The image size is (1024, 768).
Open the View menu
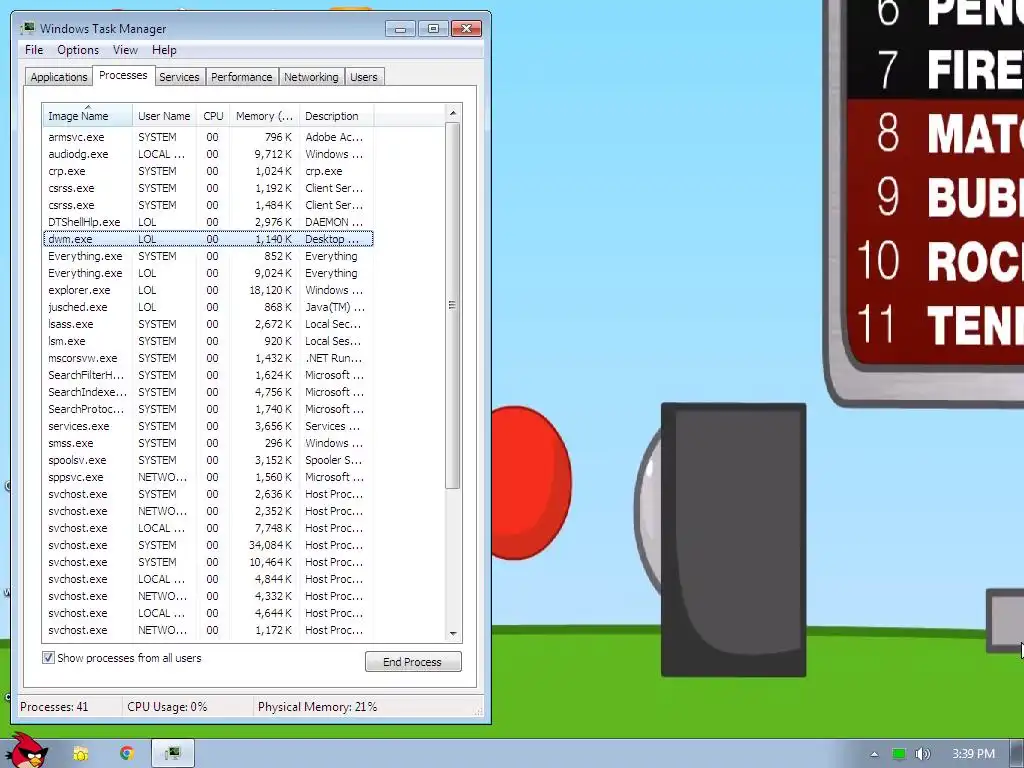[125, 50]
